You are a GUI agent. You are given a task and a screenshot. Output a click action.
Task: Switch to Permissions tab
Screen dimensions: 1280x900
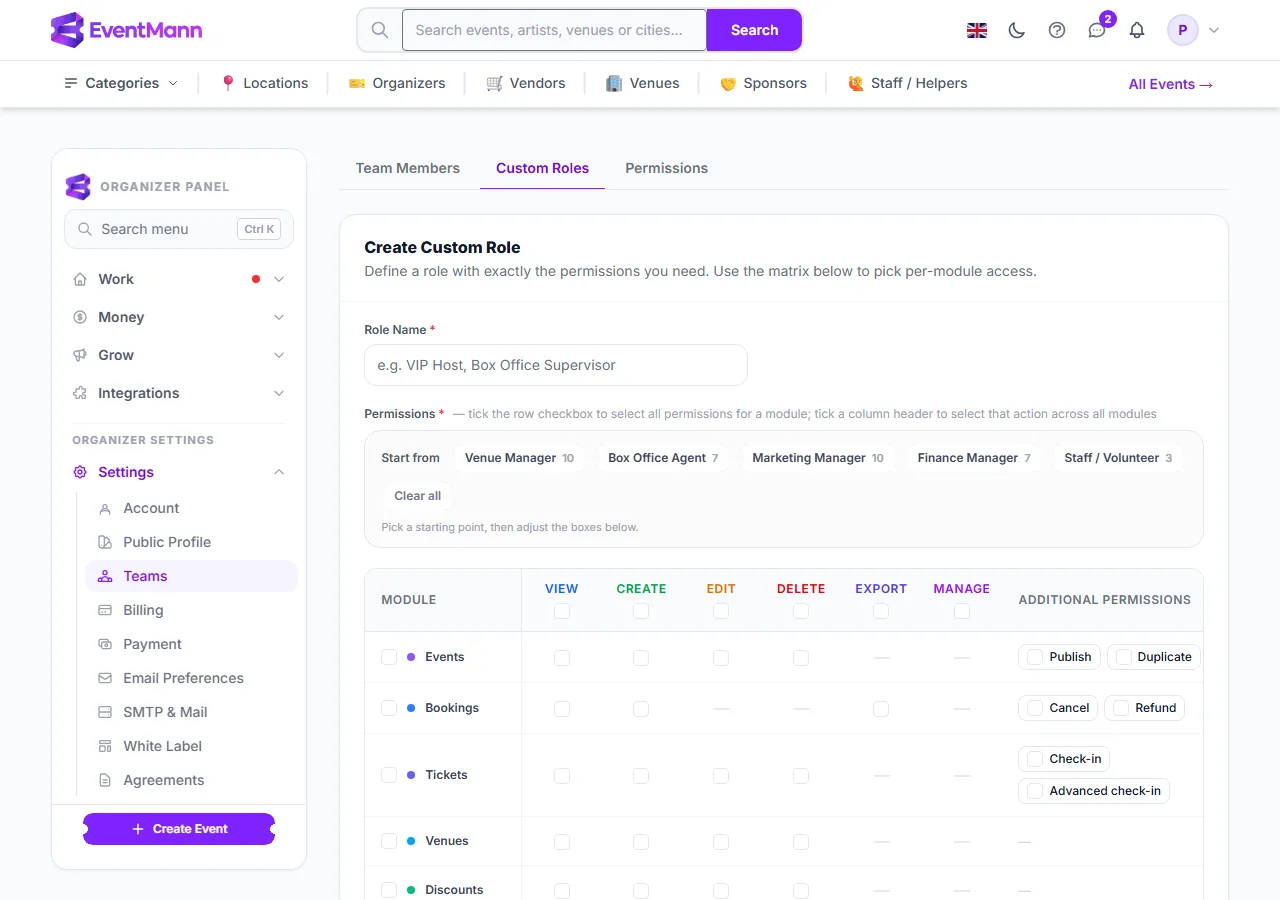[667, 168]
